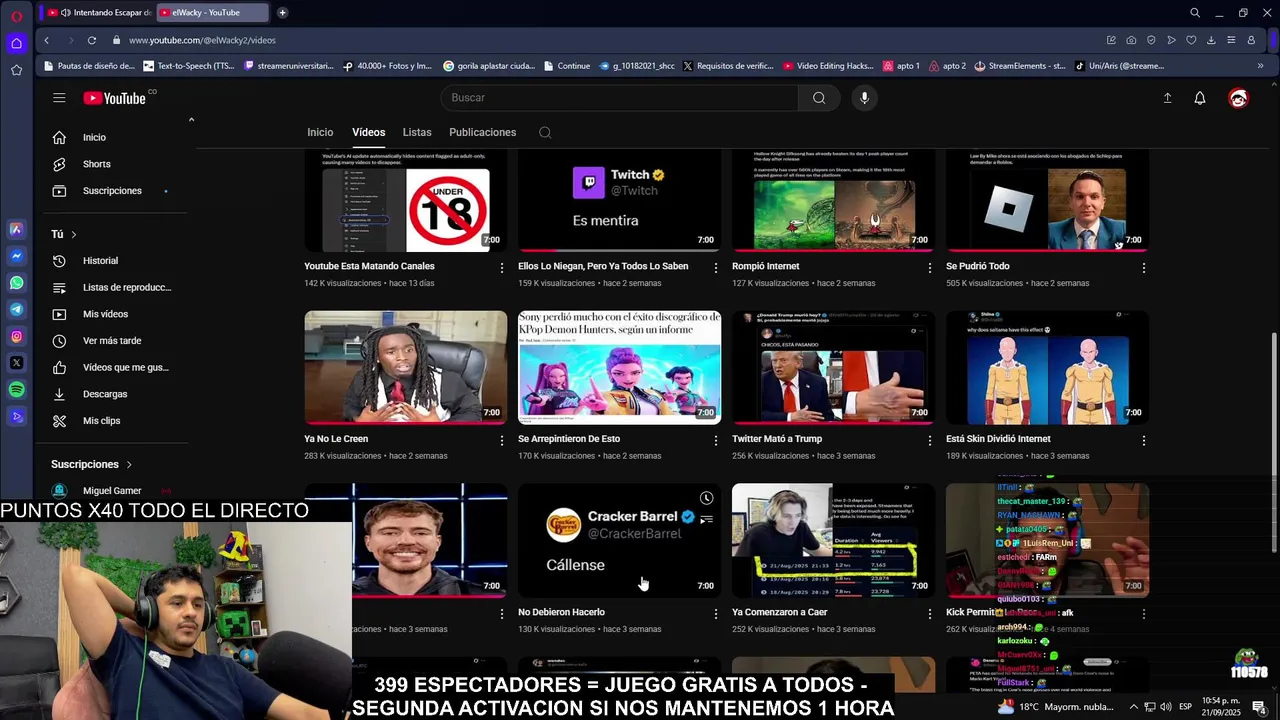Open the Under 18 sign thumbnail
This screenshot has width=1280, height=720.
405,202
